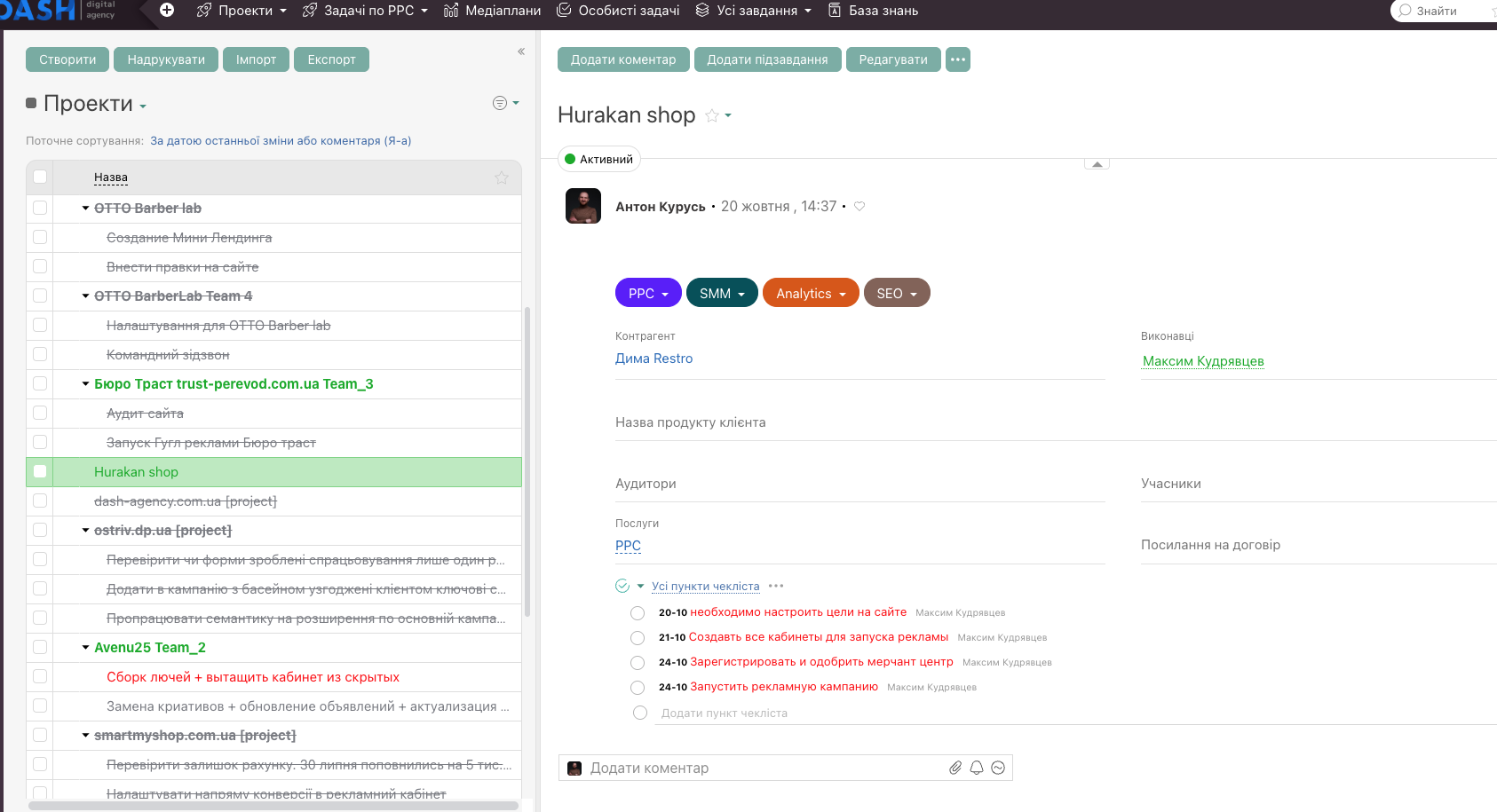Mark Hurakan shop as favorite with star
Viewport: 1497px width, 812px height.
click(x=712, y=115)
